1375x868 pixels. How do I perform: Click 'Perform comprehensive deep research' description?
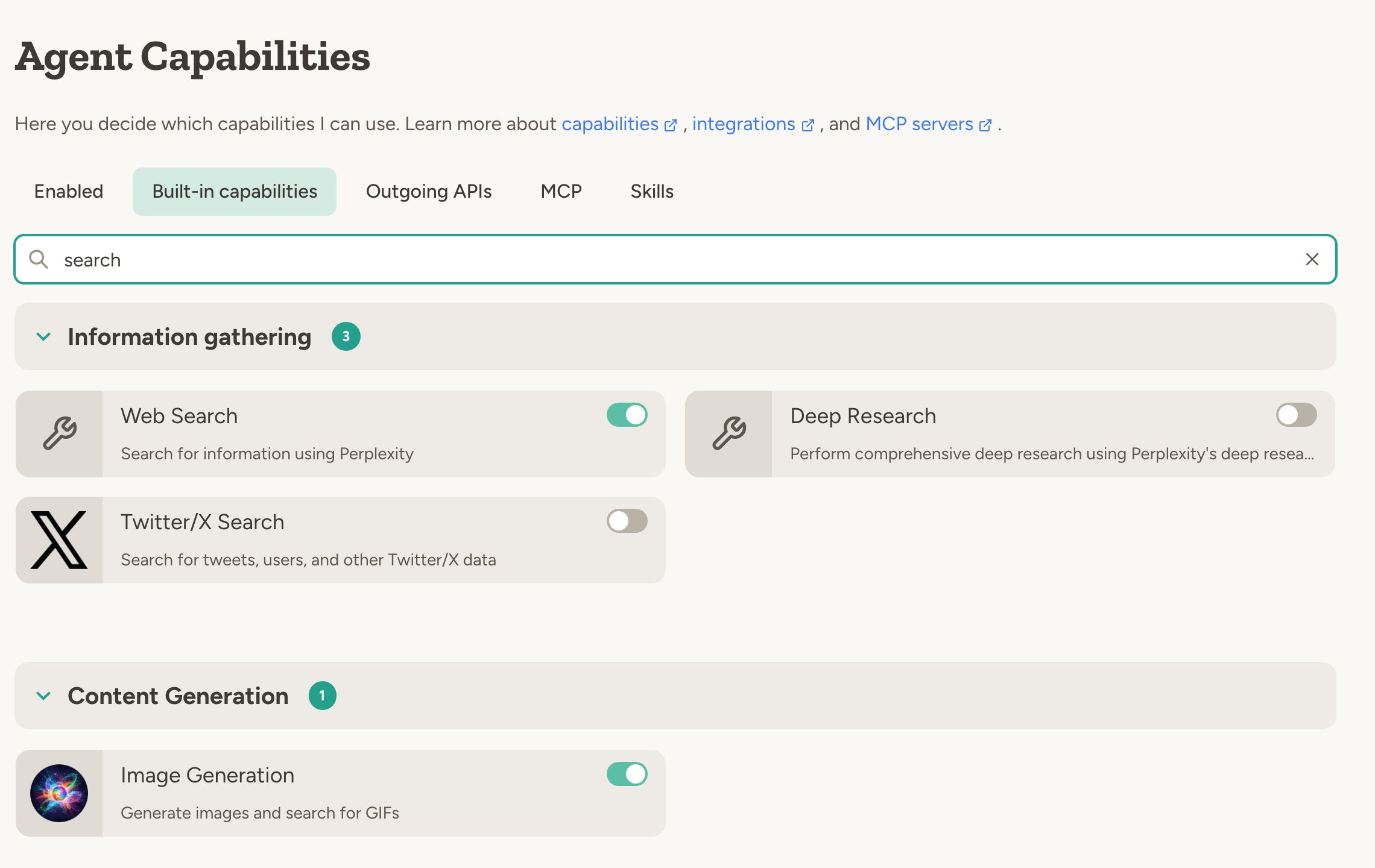tap(1052, 454)
